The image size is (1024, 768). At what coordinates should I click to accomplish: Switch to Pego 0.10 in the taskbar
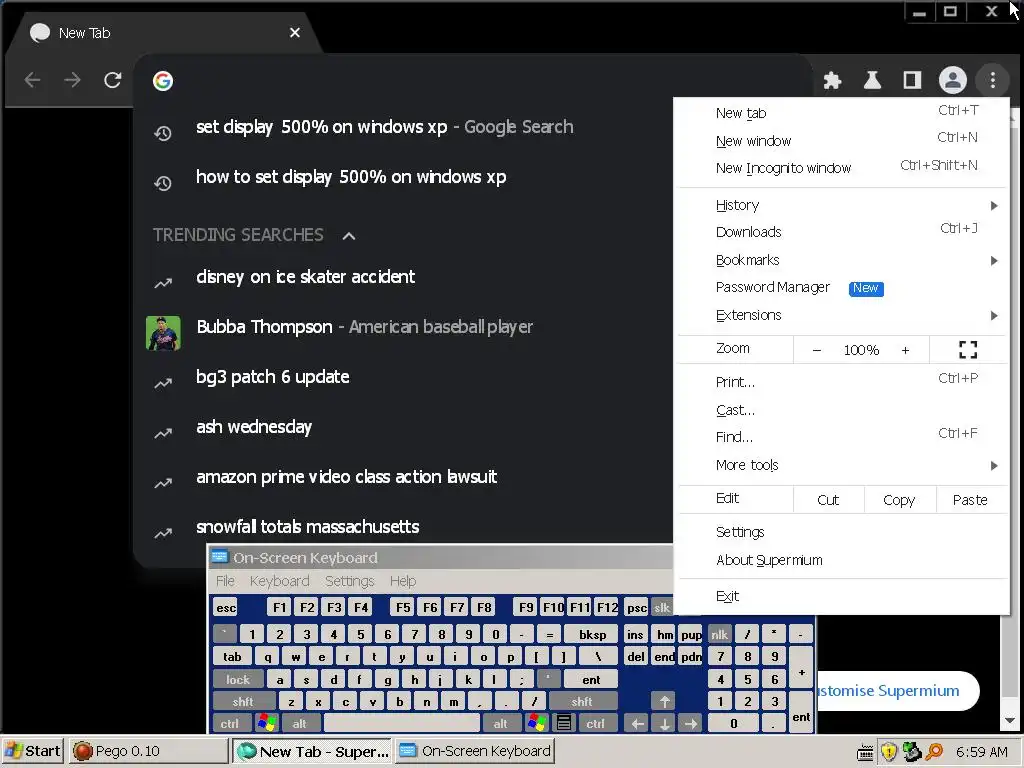[149, 751]
